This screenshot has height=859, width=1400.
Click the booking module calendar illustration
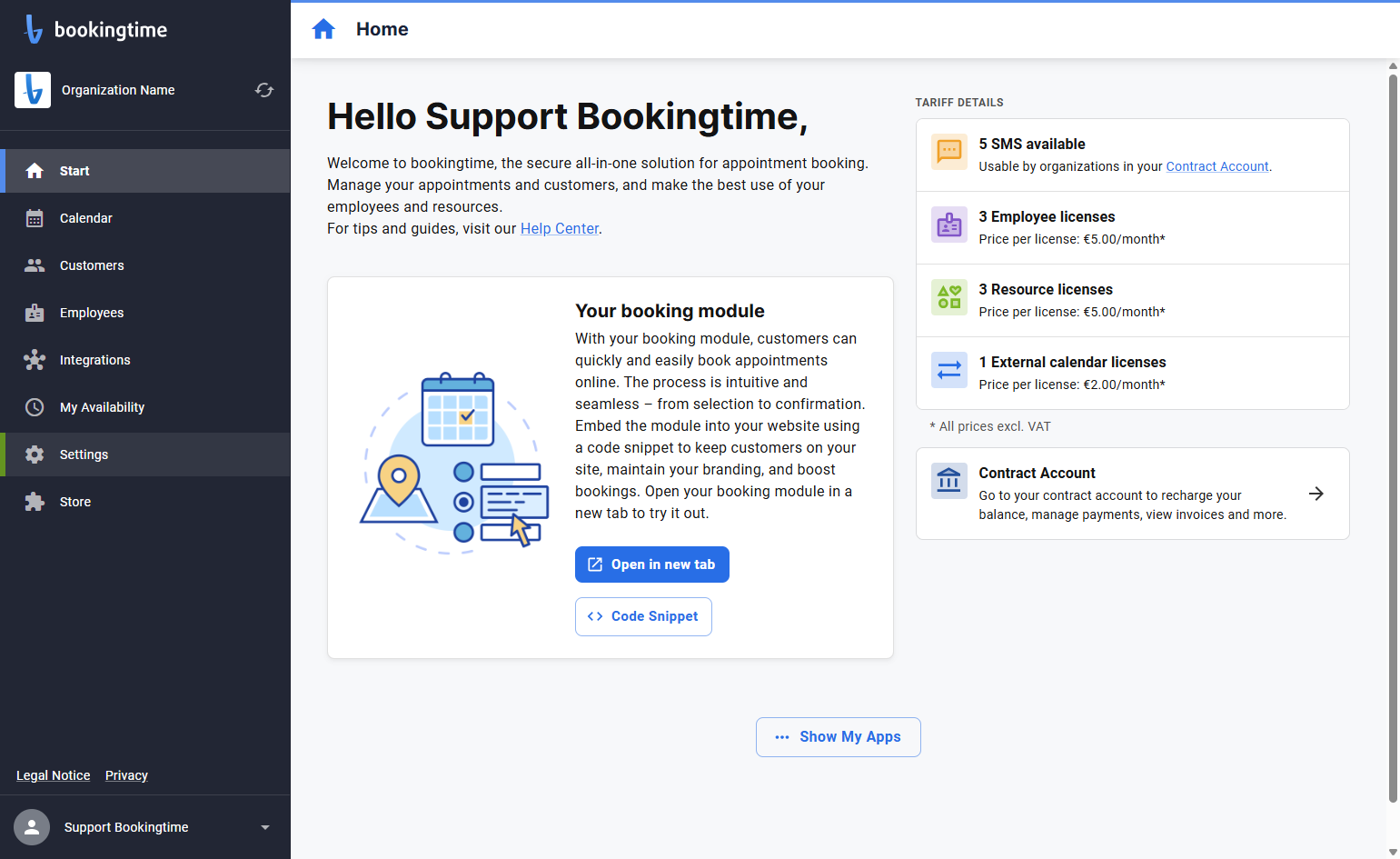coord(454,462)
